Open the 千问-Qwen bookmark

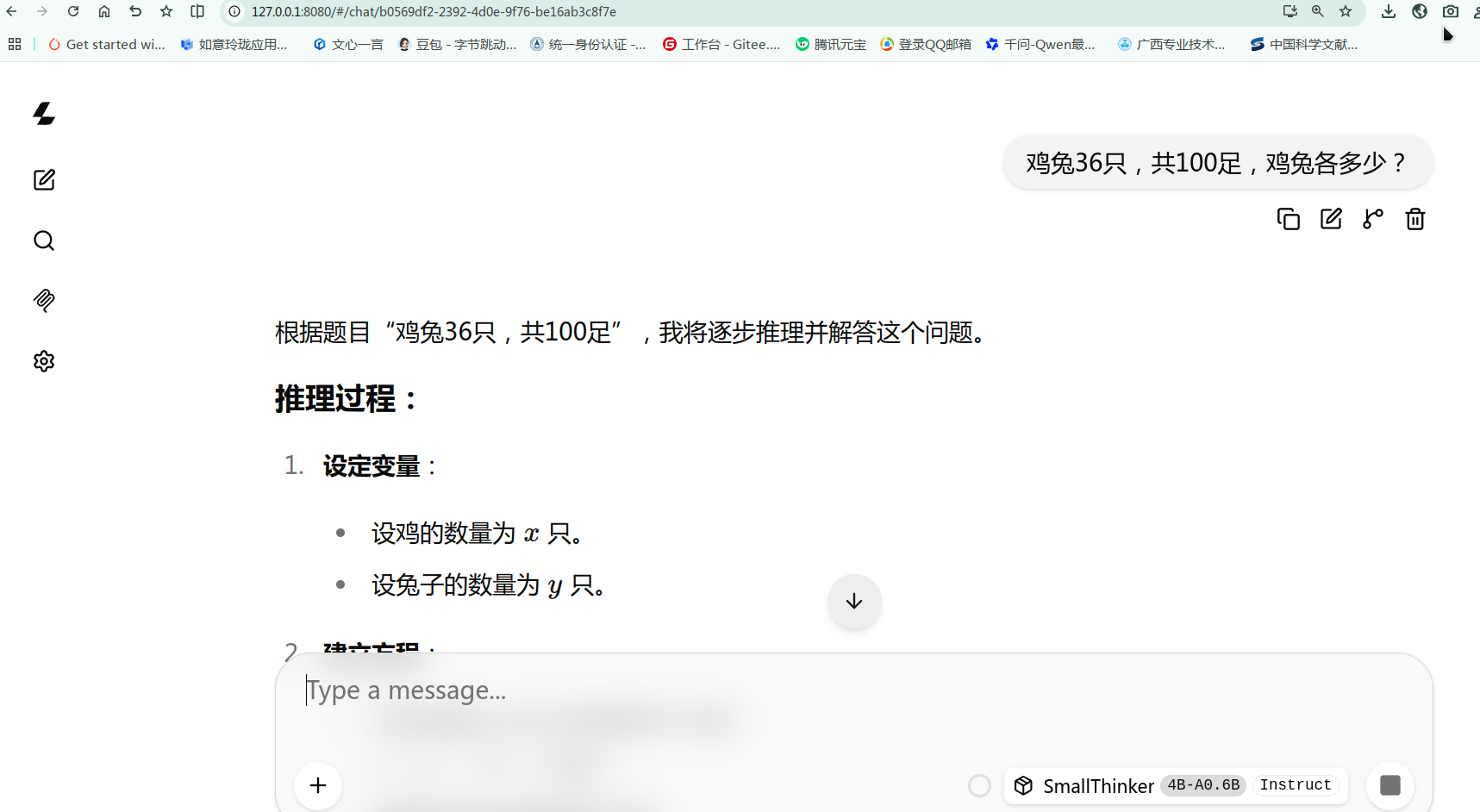[x=1040, y=44]
